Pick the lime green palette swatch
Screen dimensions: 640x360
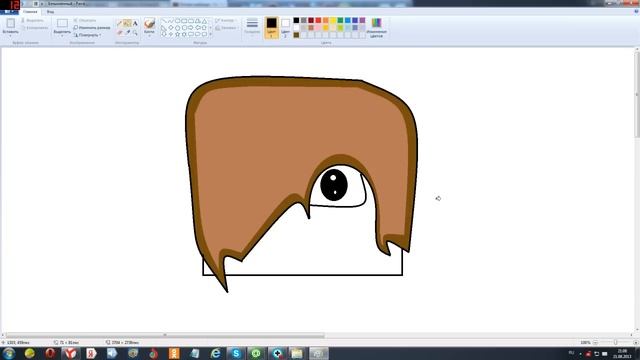(x=340, y=28)
